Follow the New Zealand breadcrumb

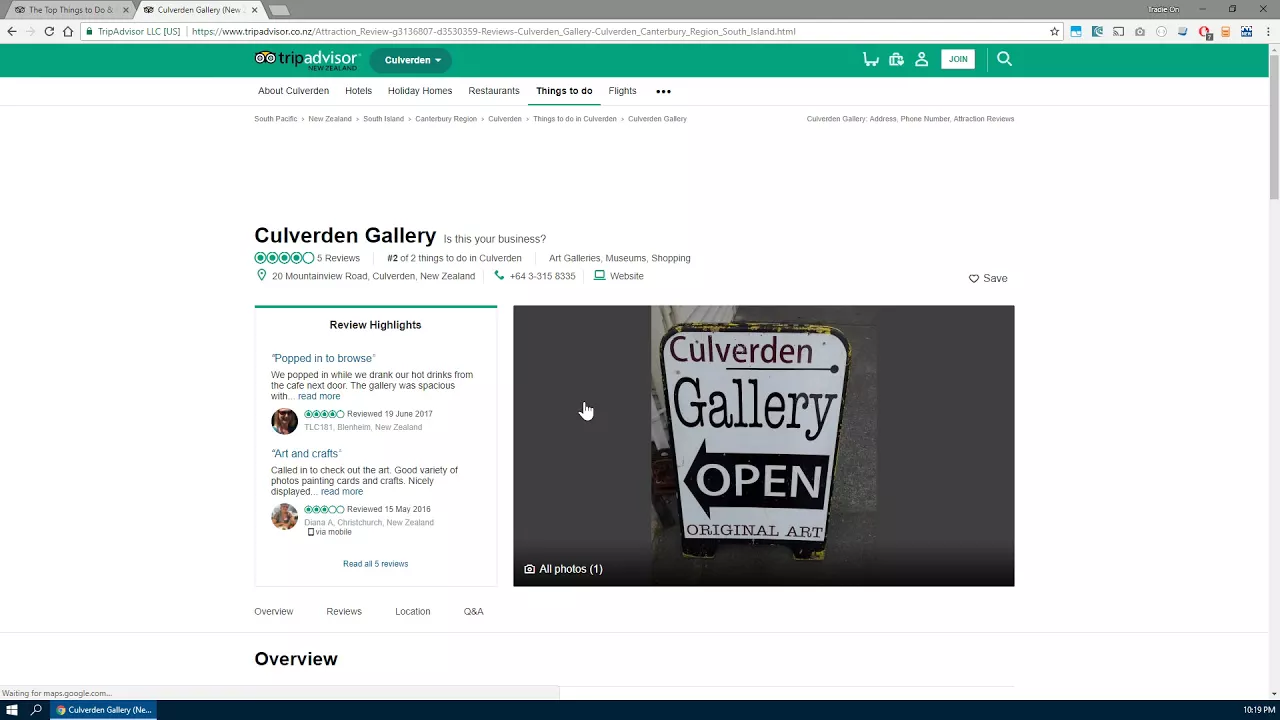click(330, 119)
